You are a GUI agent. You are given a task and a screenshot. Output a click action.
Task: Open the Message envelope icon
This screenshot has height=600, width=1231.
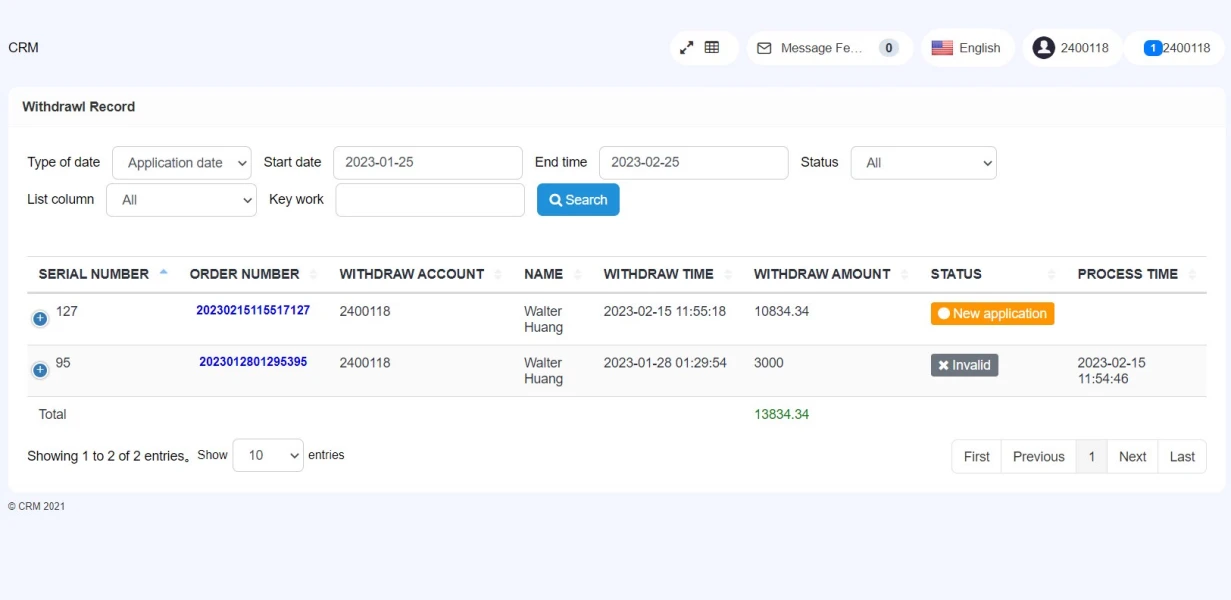(x=764, y=48)
